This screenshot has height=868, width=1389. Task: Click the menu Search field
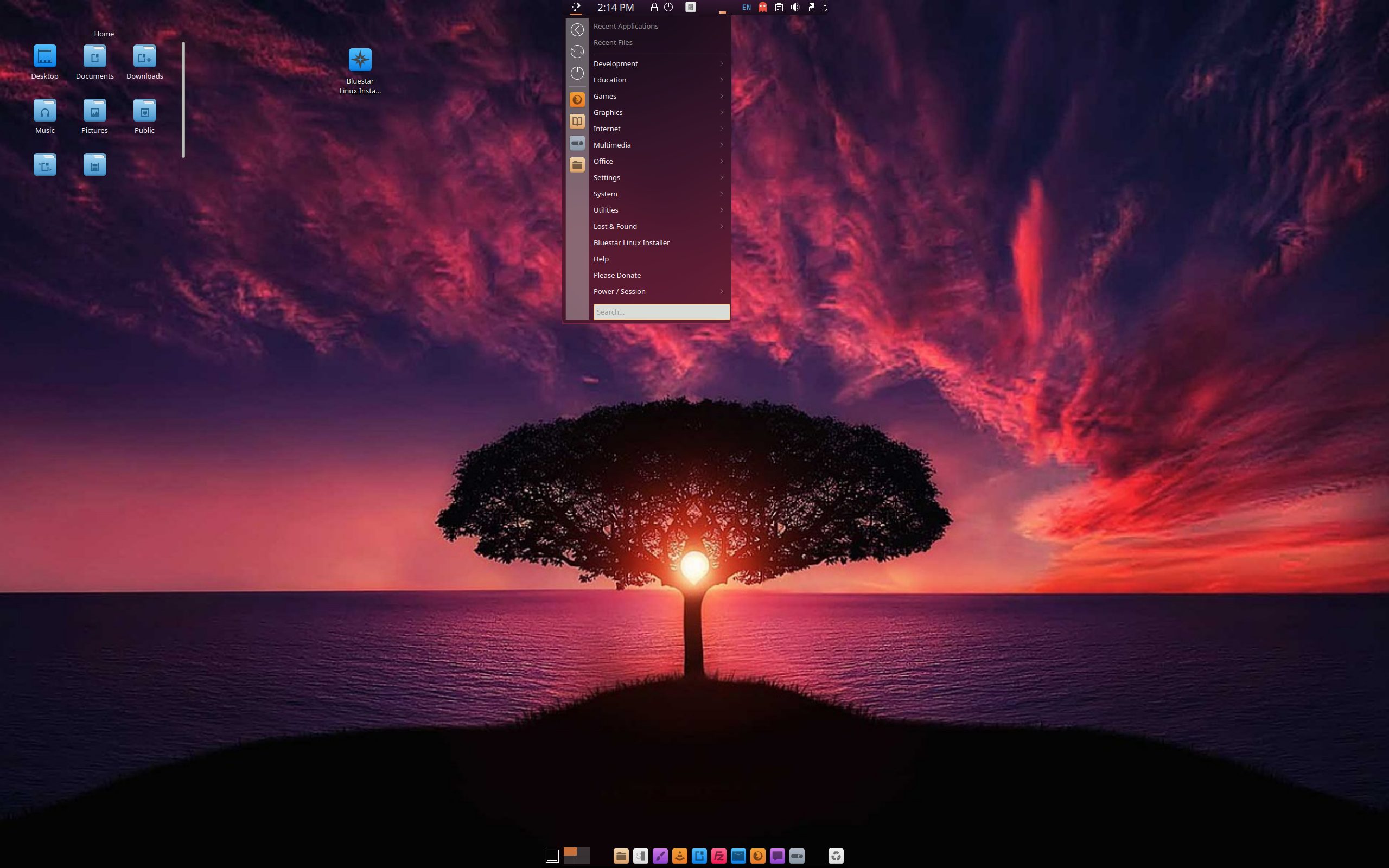click(x=661, y=312)
